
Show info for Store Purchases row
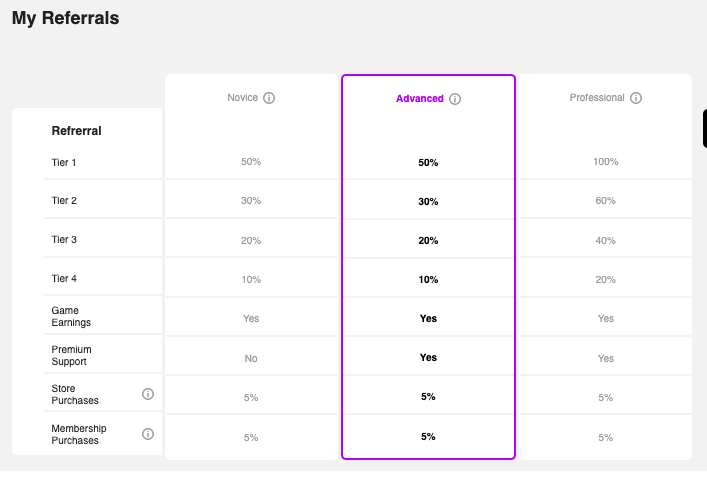tap(148, 394)
